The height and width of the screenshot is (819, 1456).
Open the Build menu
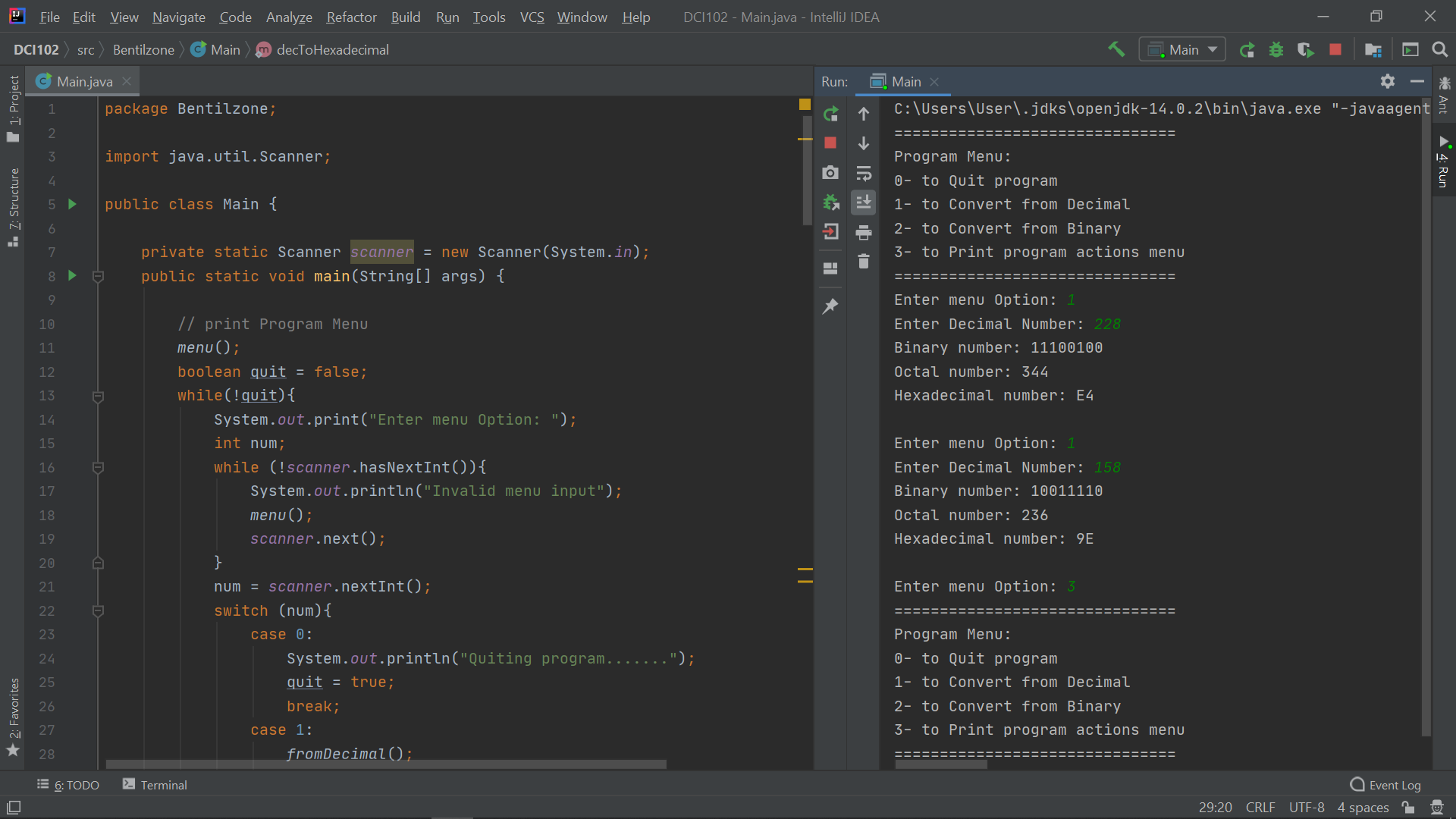click(x=406, y=17)
